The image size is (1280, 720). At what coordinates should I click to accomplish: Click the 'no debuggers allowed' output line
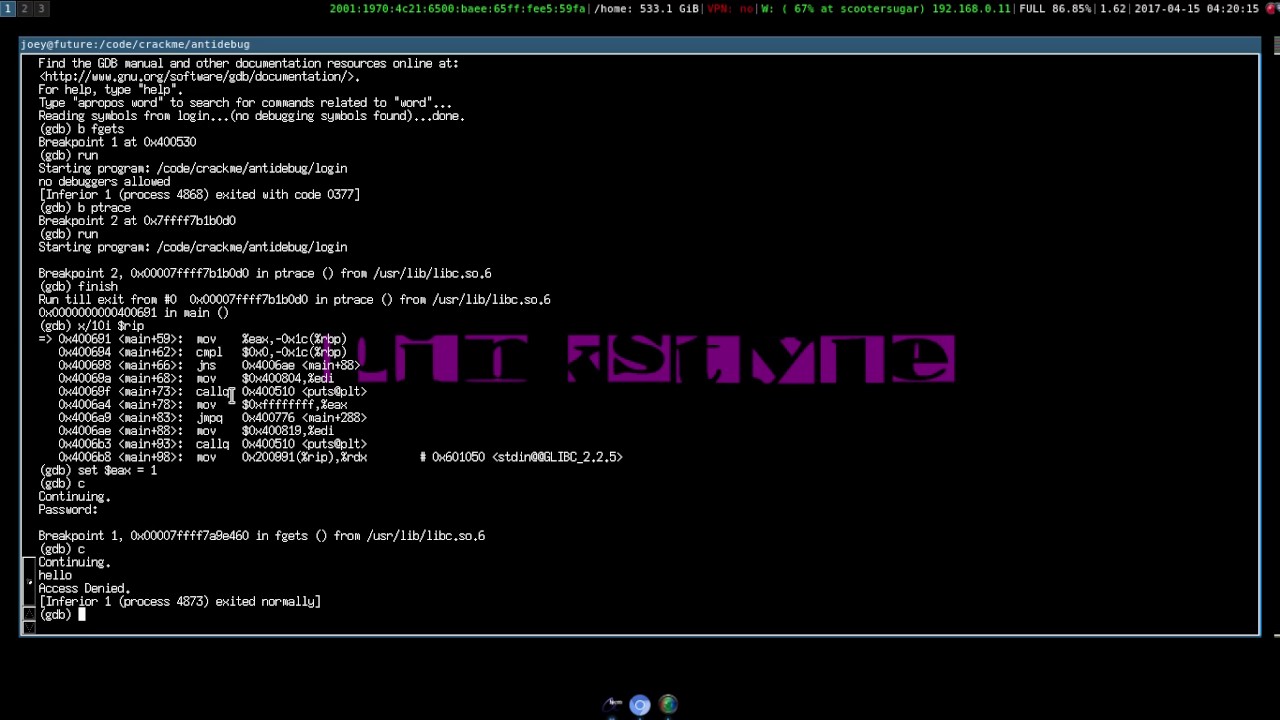pos(104,182)
